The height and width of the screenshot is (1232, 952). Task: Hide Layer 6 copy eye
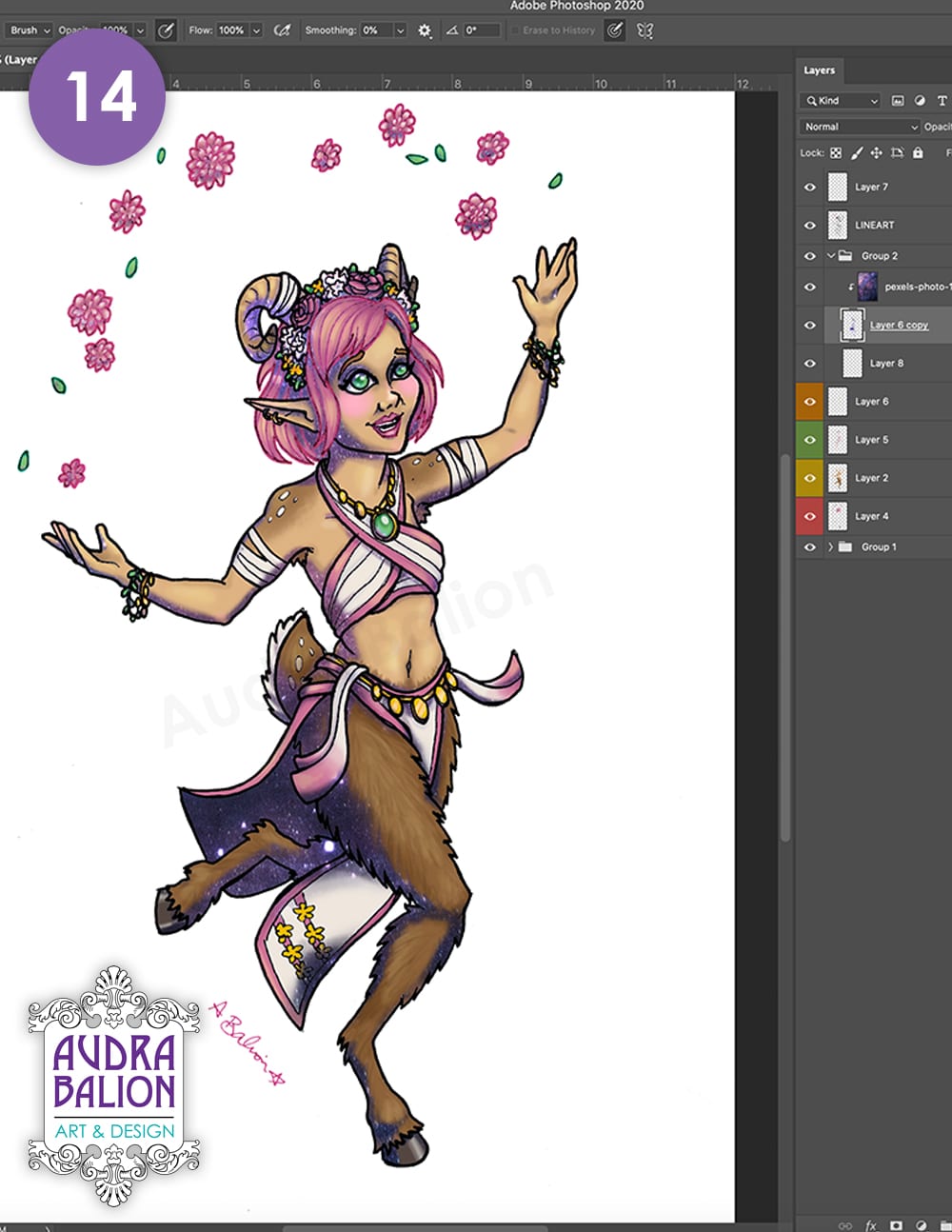[810, 325]
